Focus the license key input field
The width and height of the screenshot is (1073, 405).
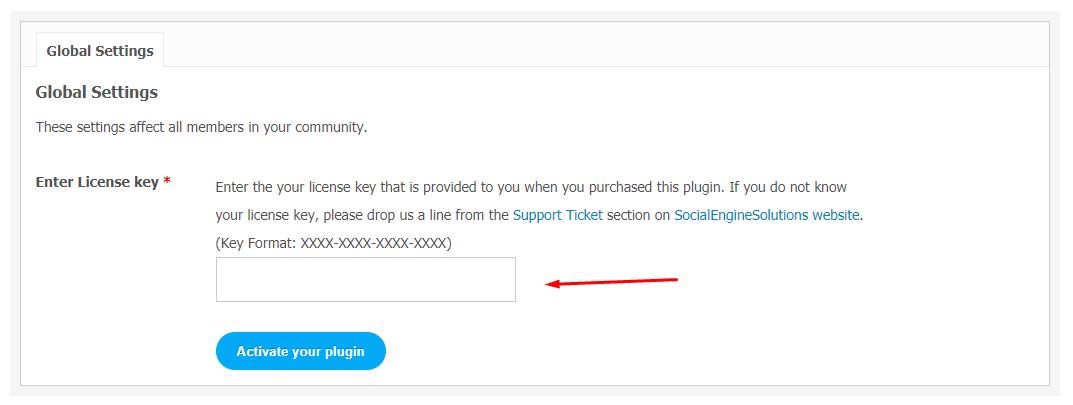tap(365, 279)
